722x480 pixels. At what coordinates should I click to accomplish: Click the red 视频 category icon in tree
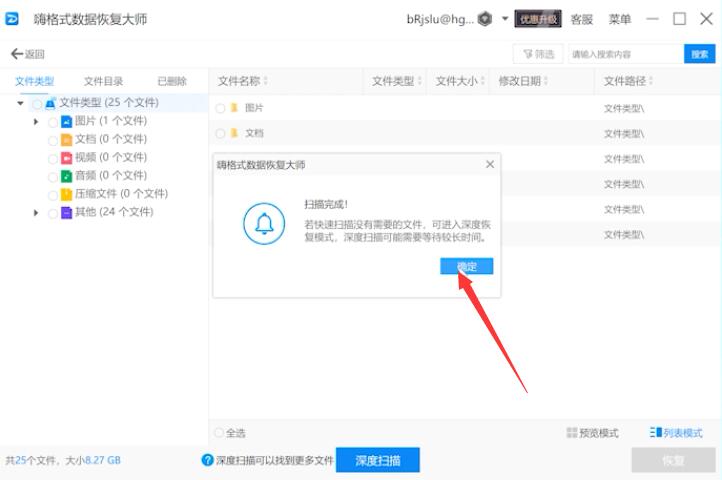tap(67, 158)
